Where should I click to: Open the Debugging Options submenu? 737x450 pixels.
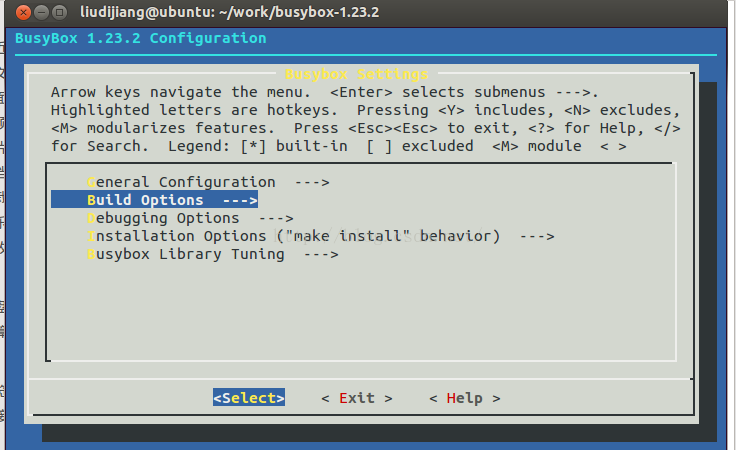click(x=190, y=218)
